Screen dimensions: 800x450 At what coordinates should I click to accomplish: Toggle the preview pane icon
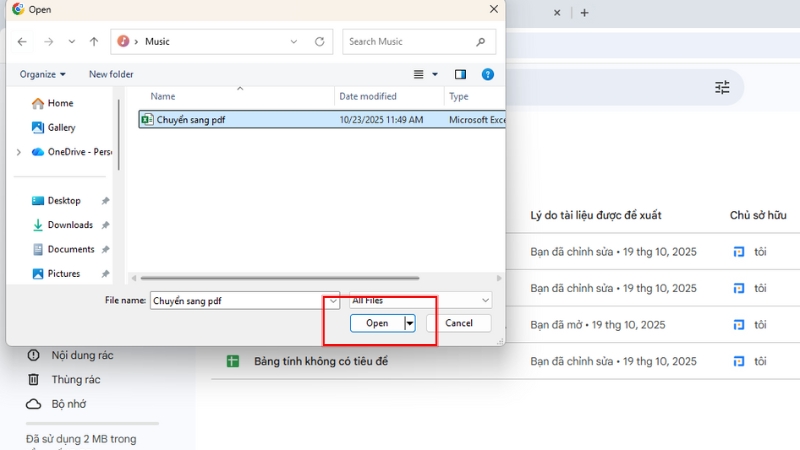[x=460, y=74]
